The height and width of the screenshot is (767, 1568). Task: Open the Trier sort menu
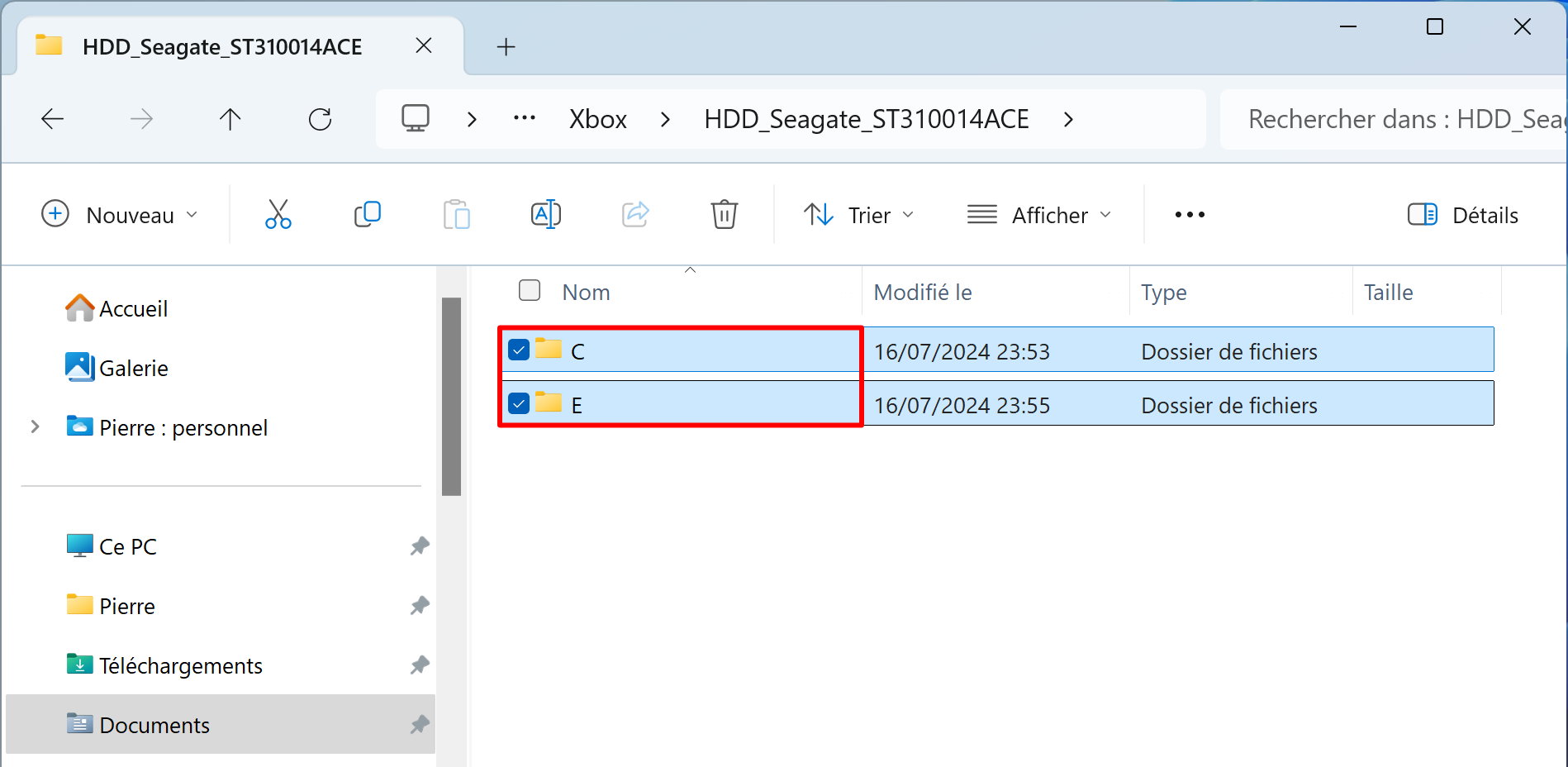859,215
